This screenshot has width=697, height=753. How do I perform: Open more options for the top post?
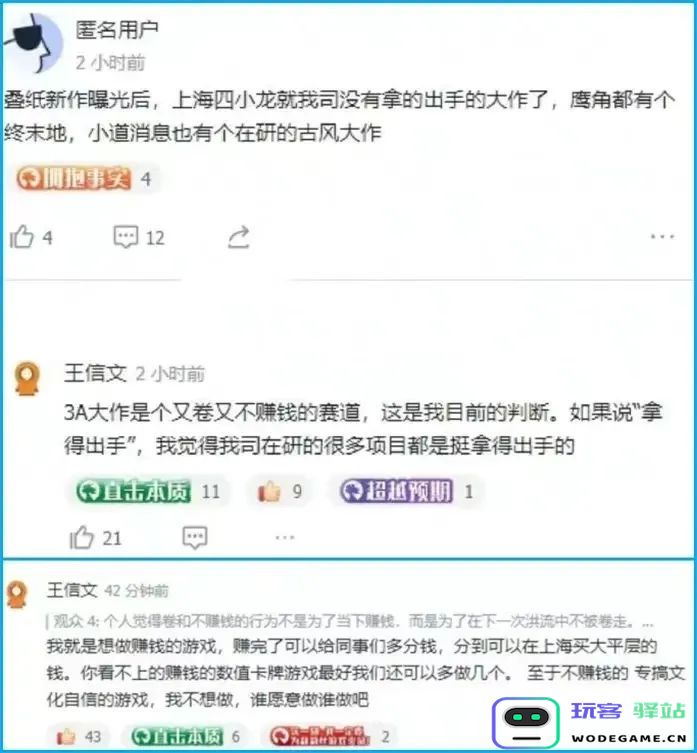[662, 236]
